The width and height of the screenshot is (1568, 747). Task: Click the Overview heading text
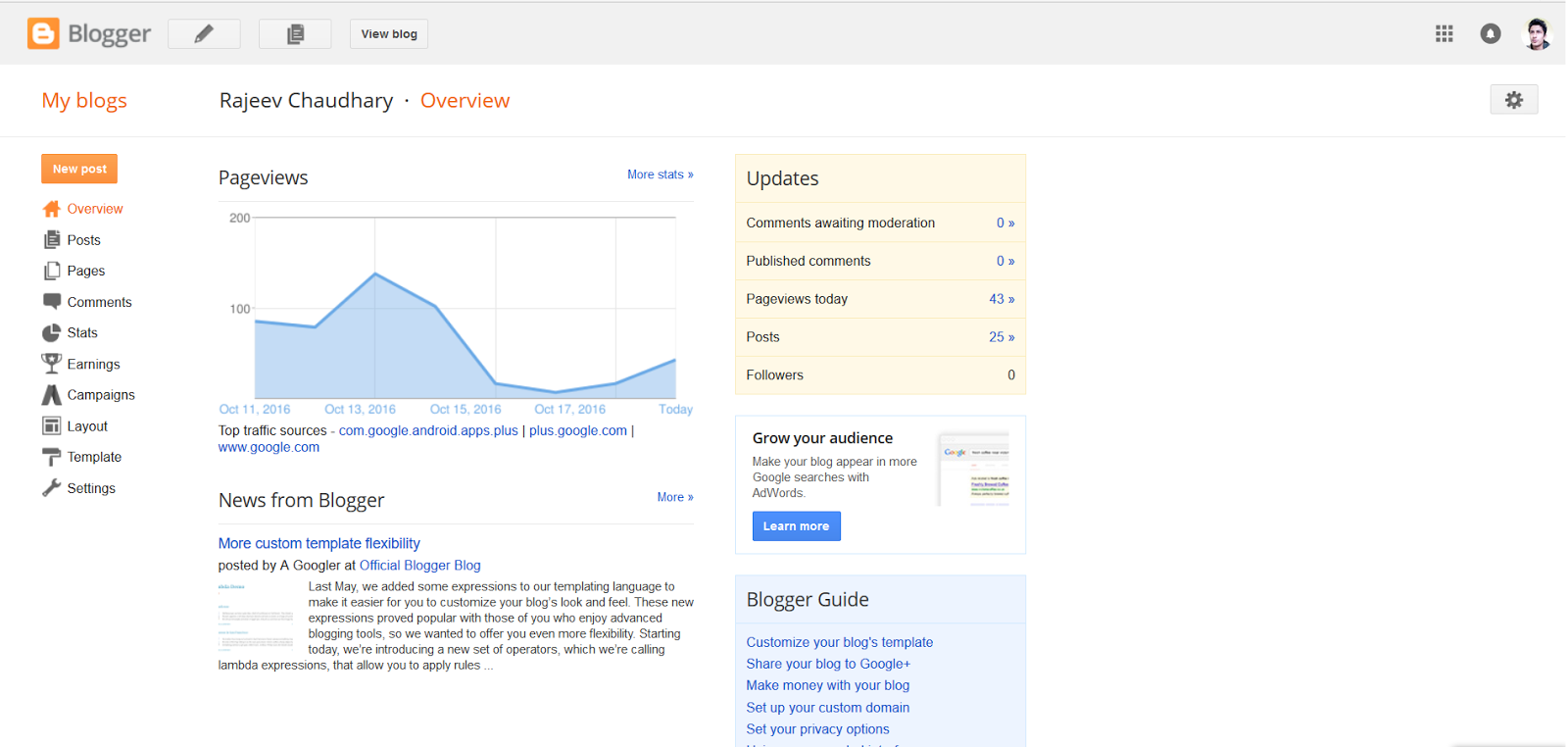(x=465, y=100)
